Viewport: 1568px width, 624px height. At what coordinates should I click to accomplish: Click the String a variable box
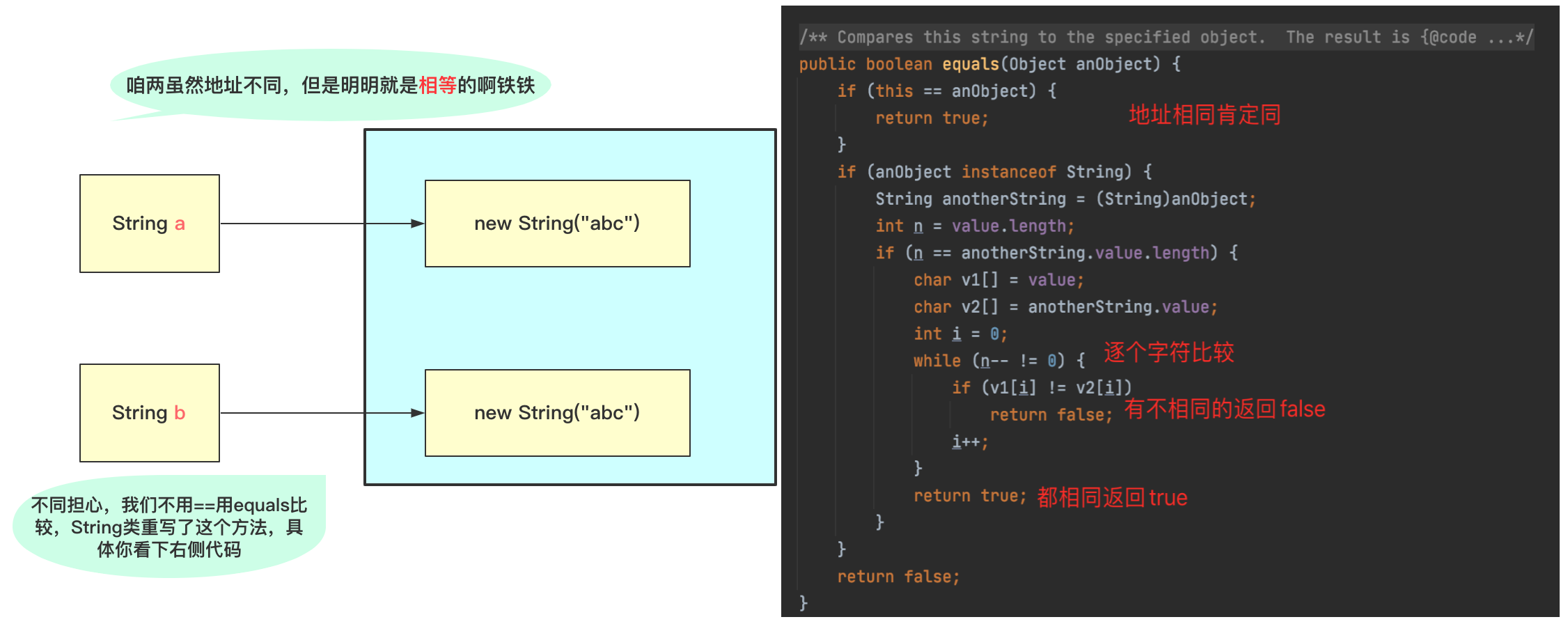(x=149, y=224)
